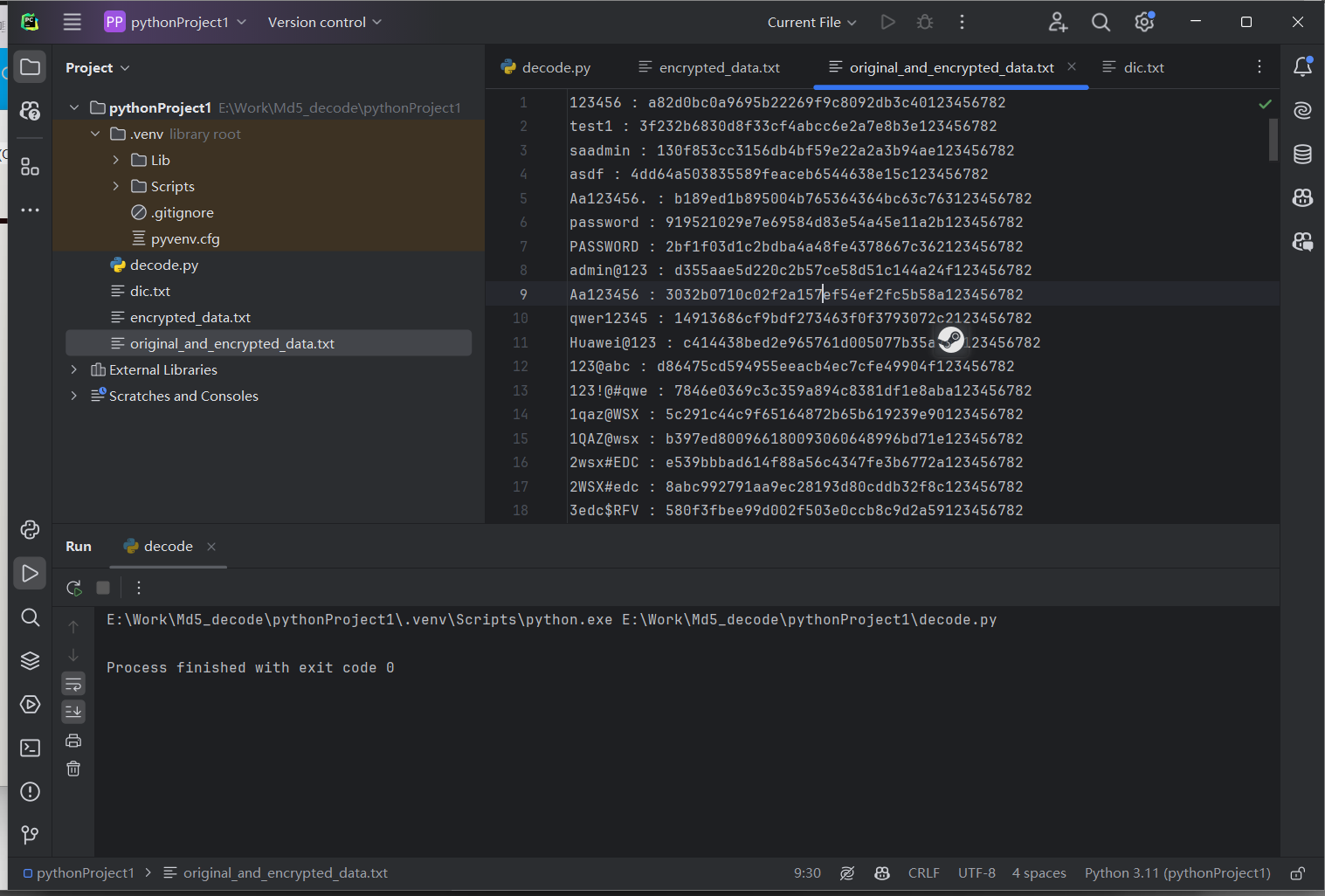Expand the Lib folder

tap(116, 160)
